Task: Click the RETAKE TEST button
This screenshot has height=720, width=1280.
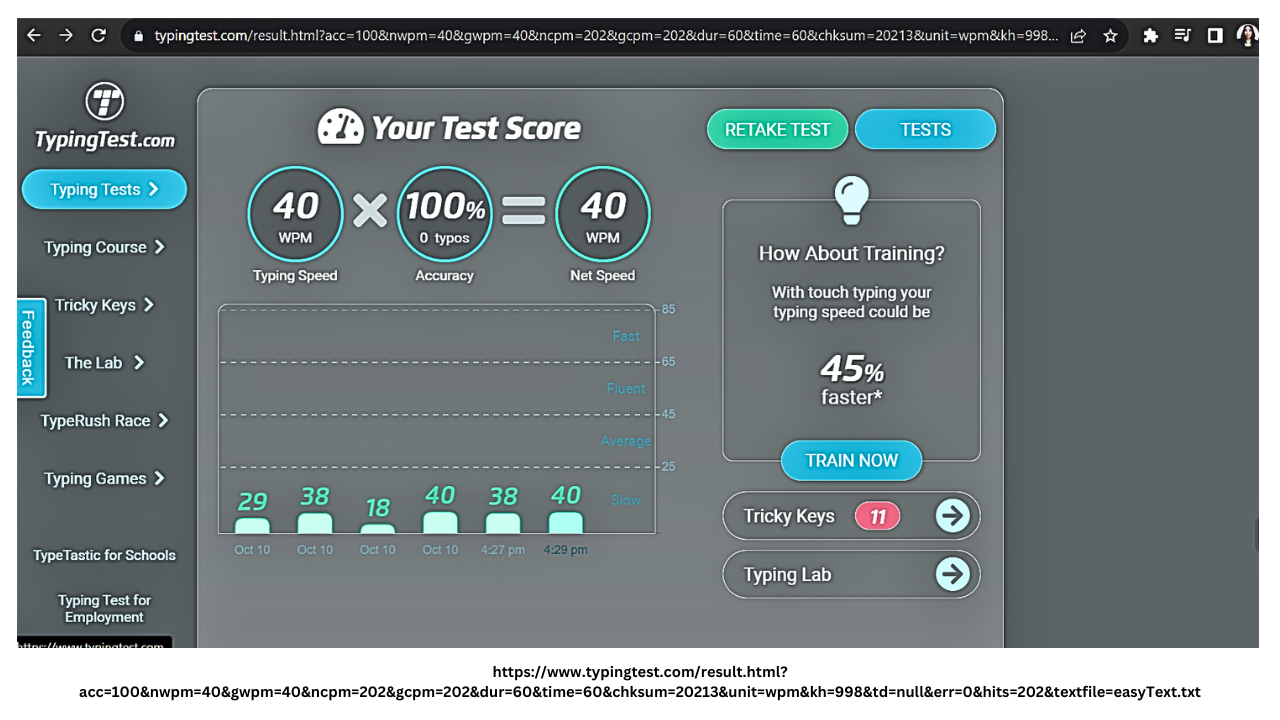Action: [778, 129]
